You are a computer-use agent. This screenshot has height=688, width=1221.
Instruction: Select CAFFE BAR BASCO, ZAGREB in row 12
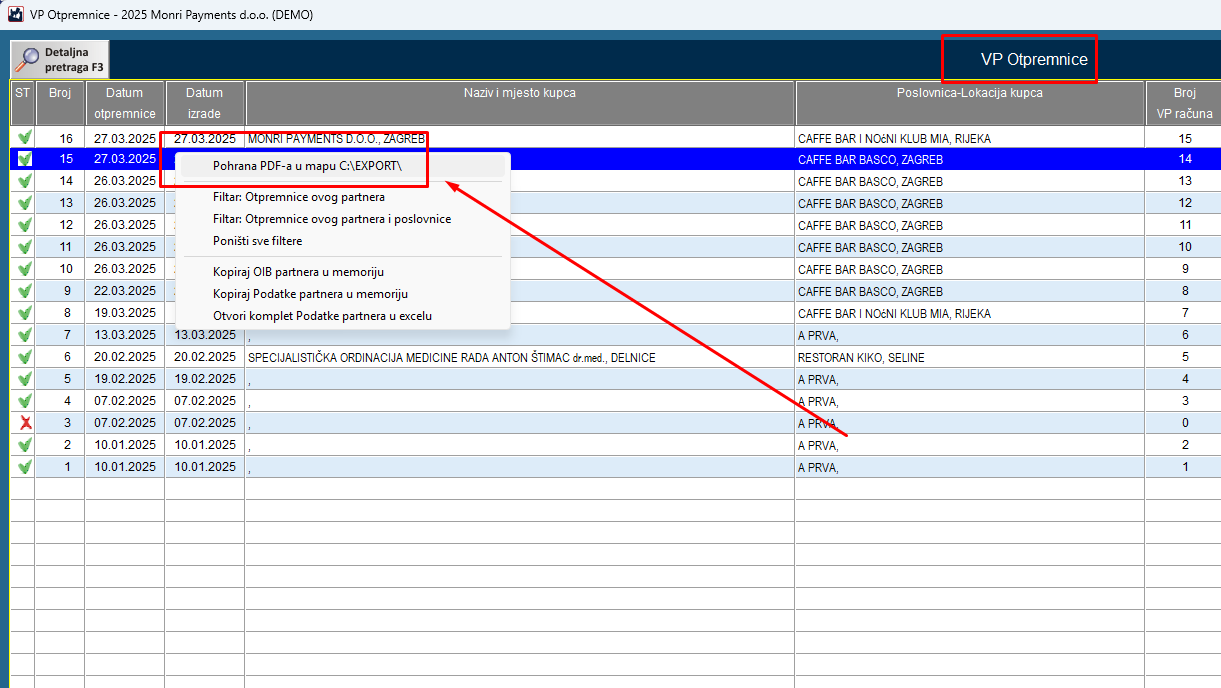[x=970, y=225]
